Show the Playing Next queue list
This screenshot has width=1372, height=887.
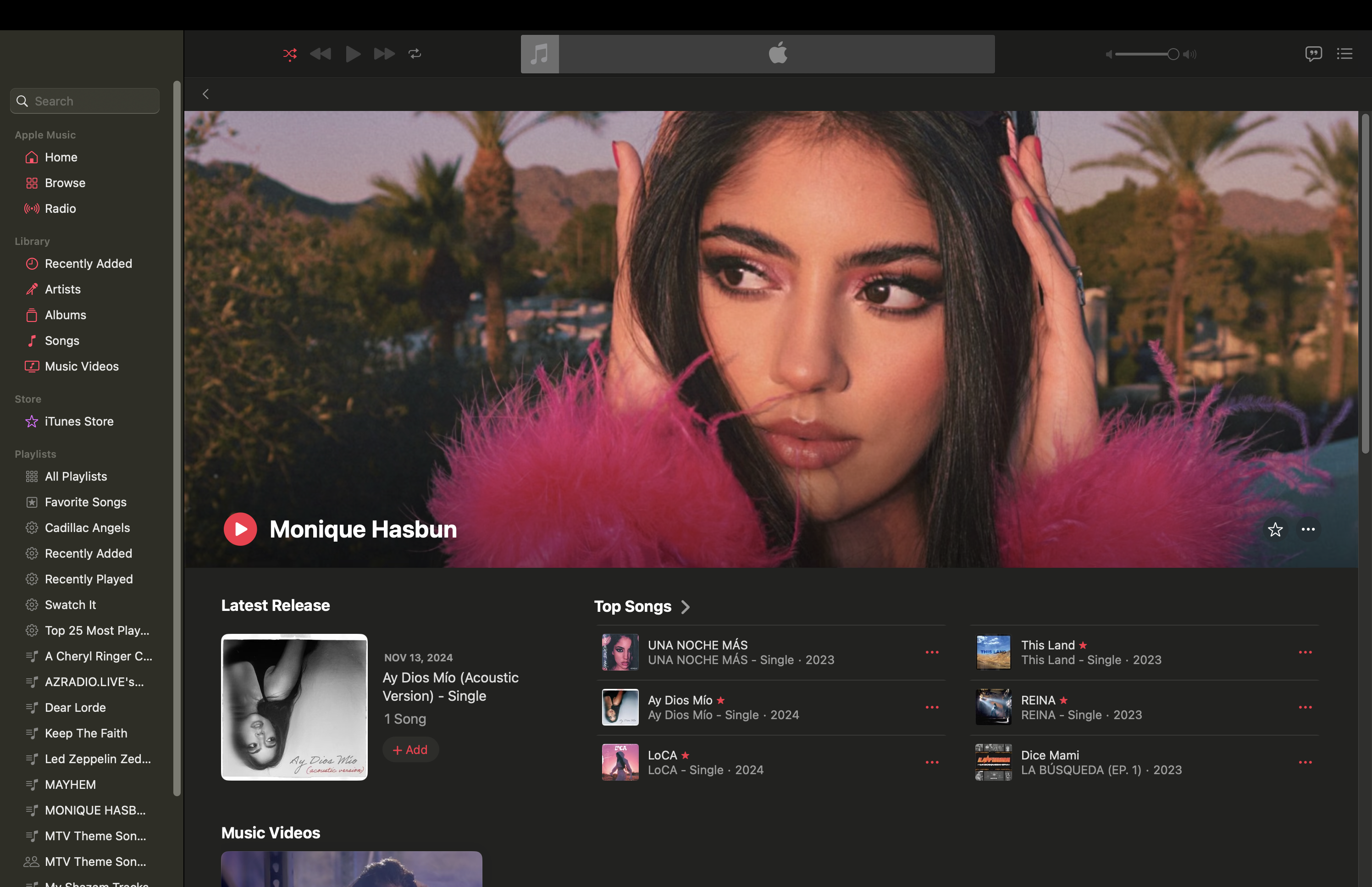1344,54
